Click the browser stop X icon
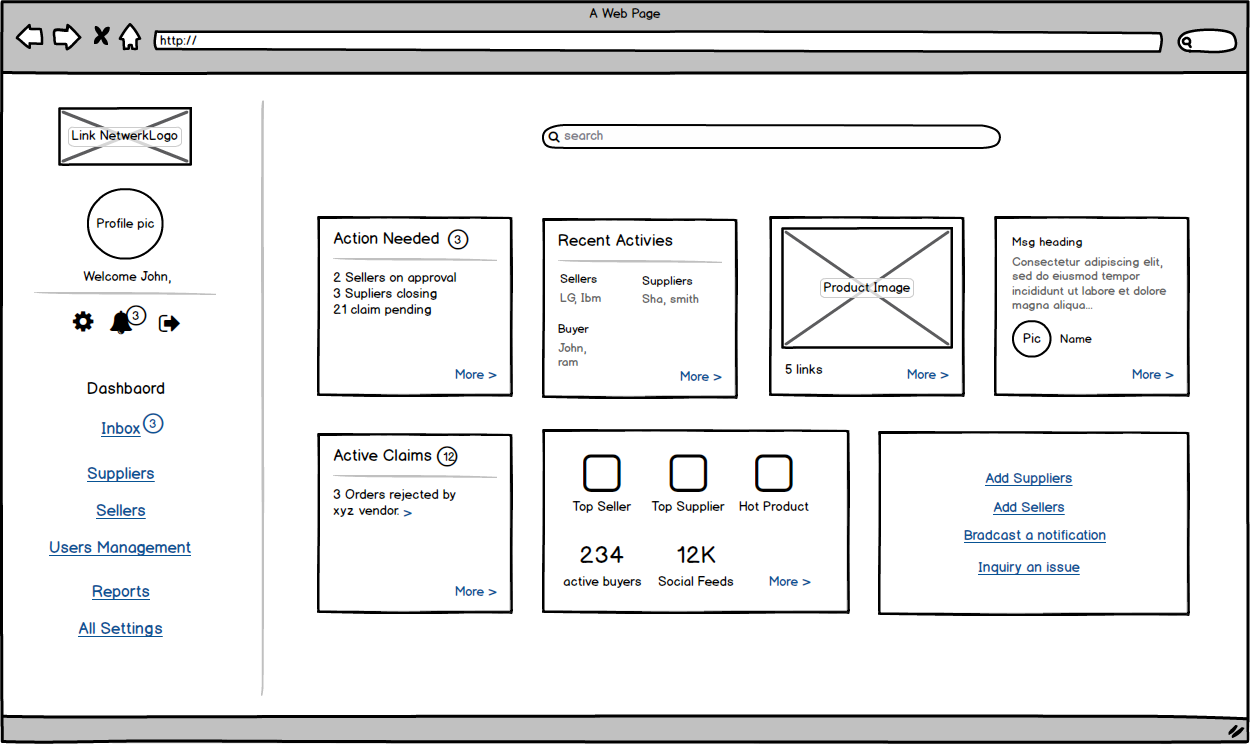 point(101,37)
